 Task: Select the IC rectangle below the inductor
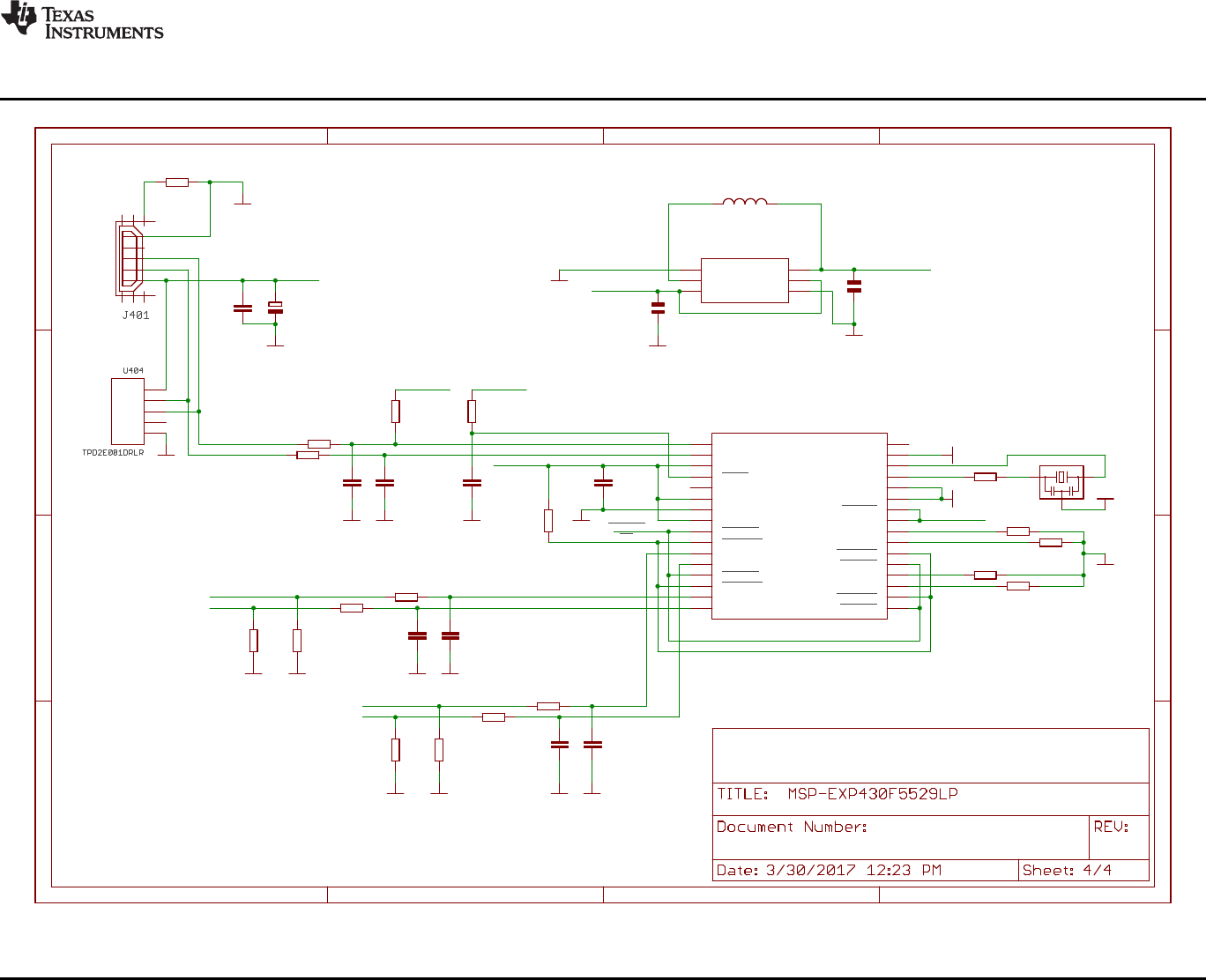tap(745, 280)
